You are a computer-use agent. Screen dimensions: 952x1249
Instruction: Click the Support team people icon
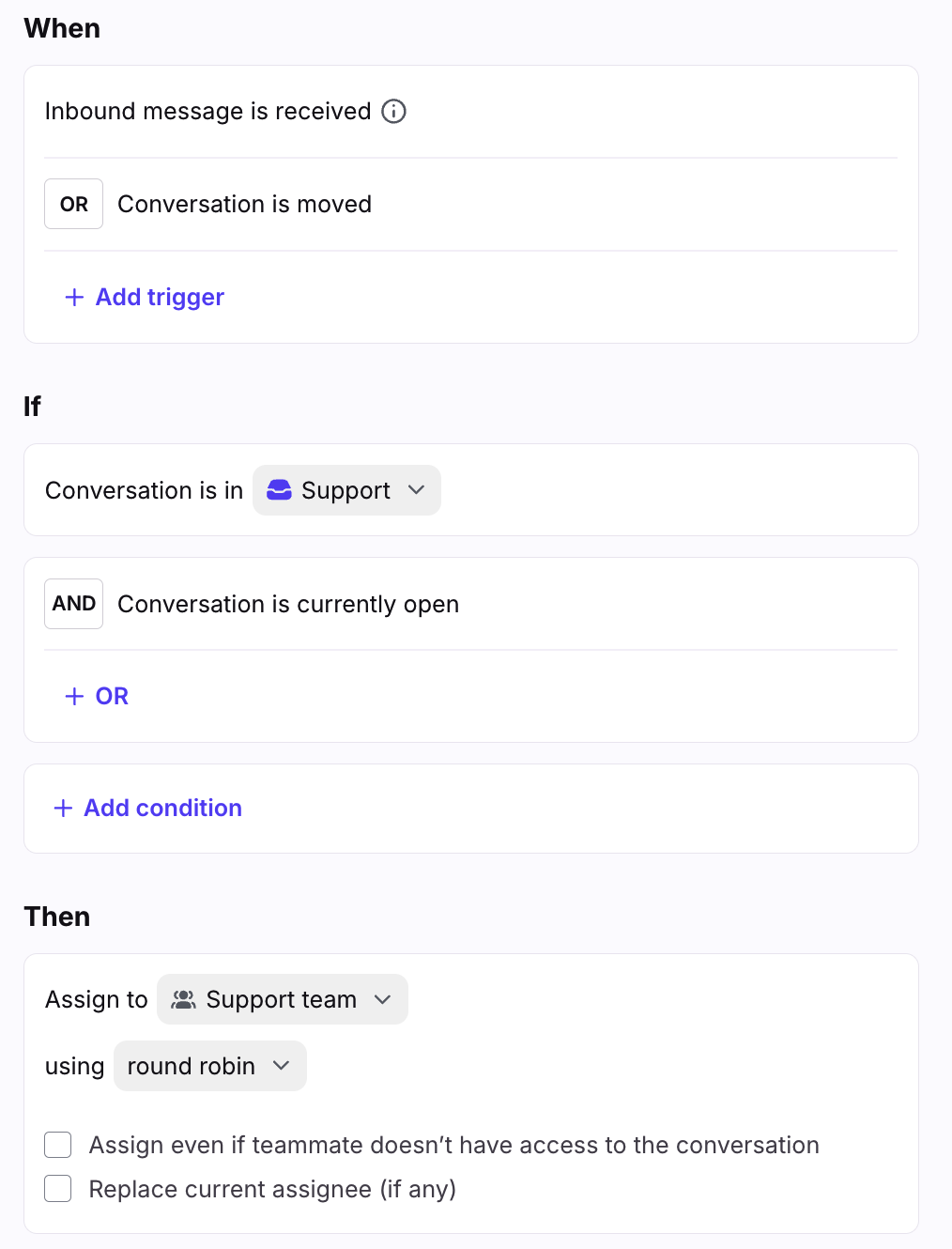tap(184, 1000)
